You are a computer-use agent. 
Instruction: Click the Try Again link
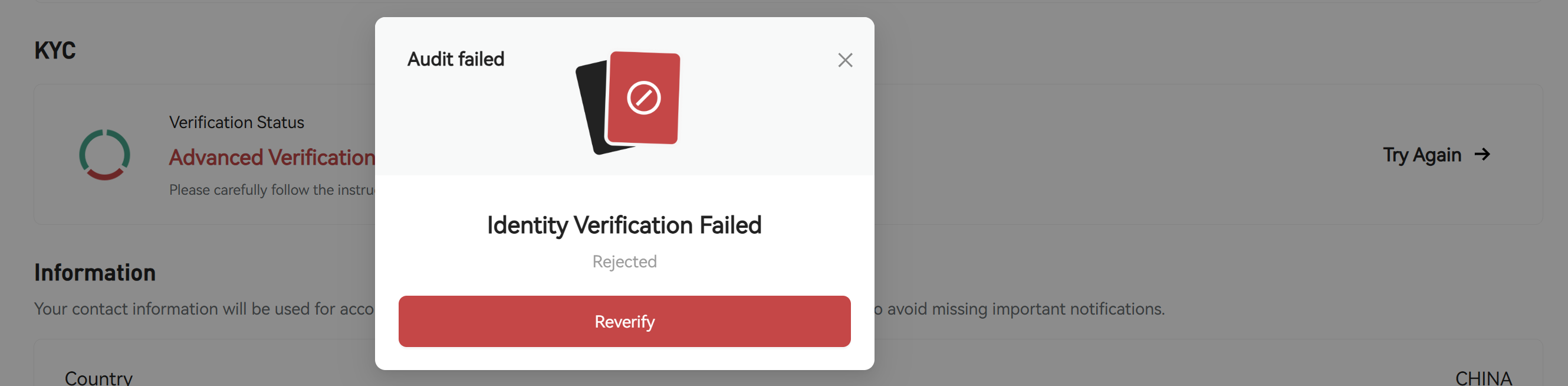pyautogui.click(x=1422, y=155)
